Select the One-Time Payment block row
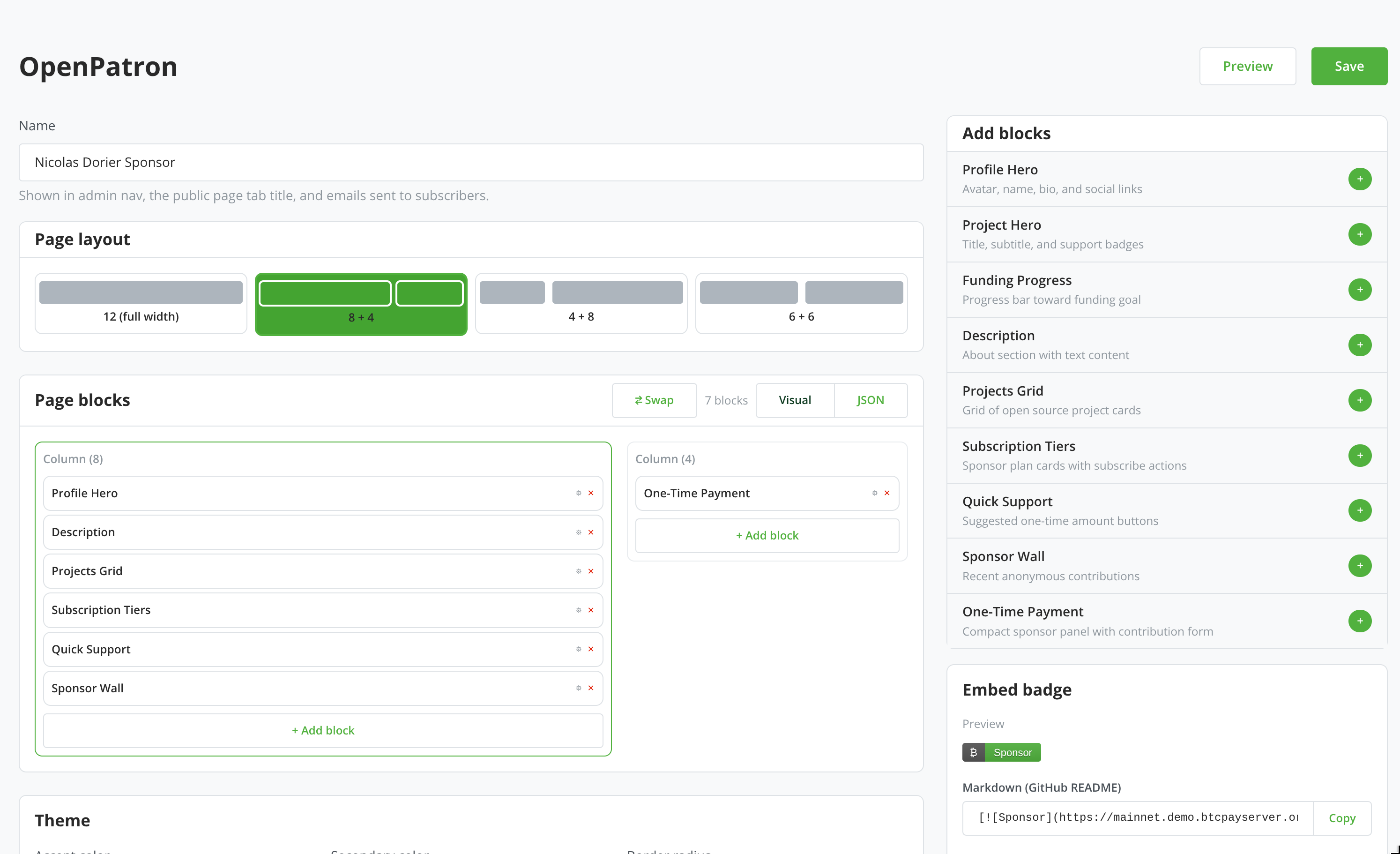Viewport: 1400px width, 854px height. 767,494
